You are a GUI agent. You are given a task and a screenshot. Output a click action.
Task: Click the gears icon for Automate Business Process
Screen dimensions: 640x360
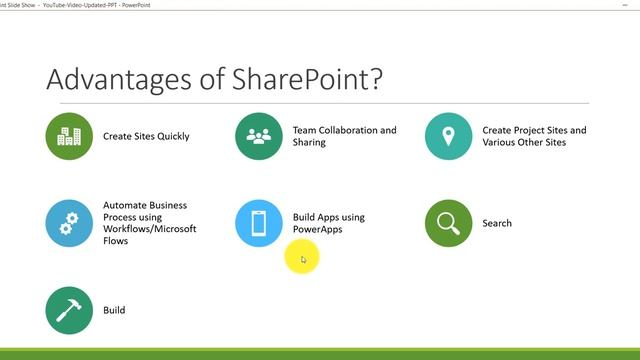pos(69,223)
